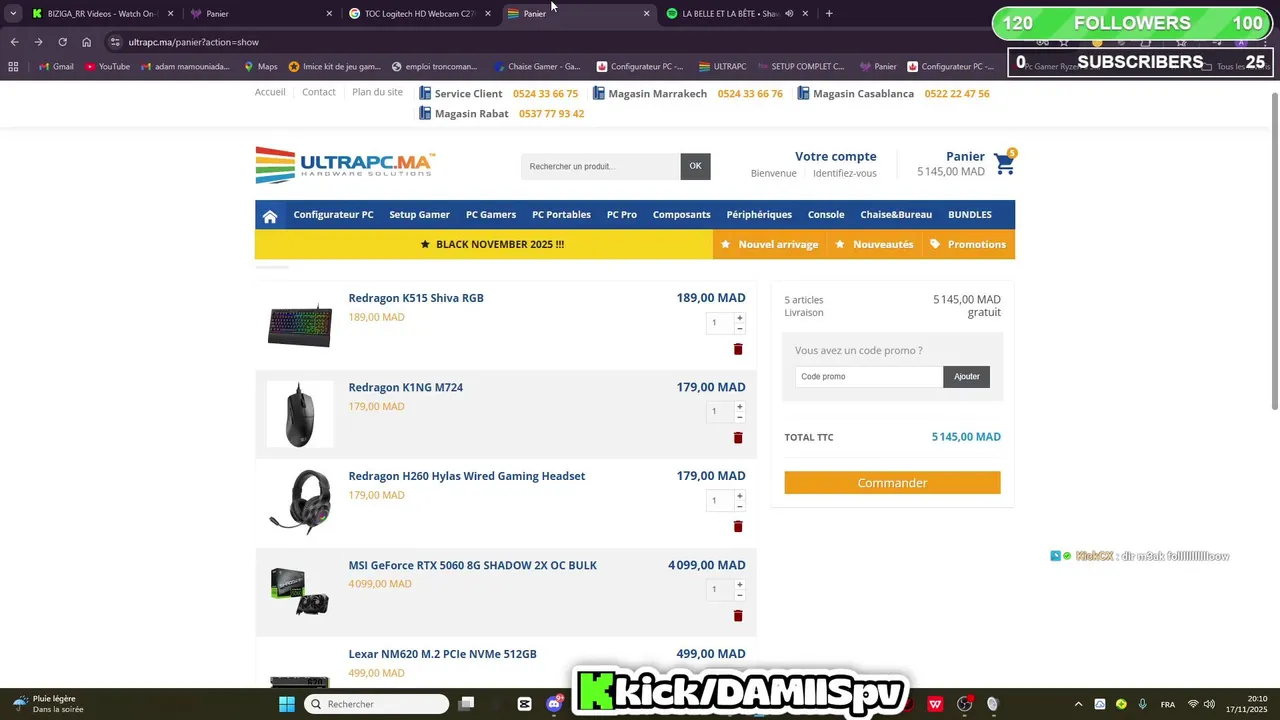Decrease quantity of MSI GeForce RTX 5060

(x=740, y=595)
